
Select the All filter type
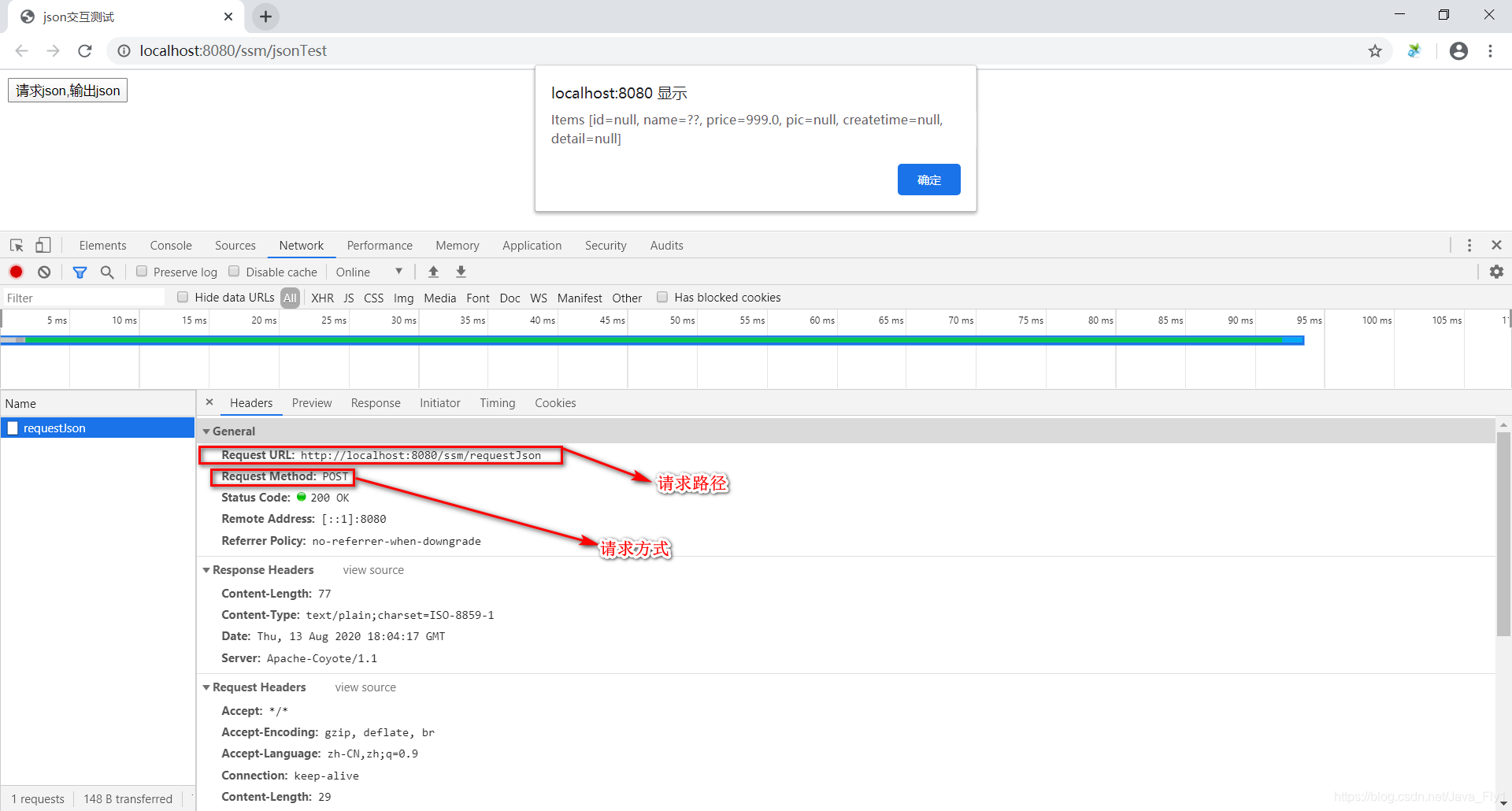click(x=290, y=298)
